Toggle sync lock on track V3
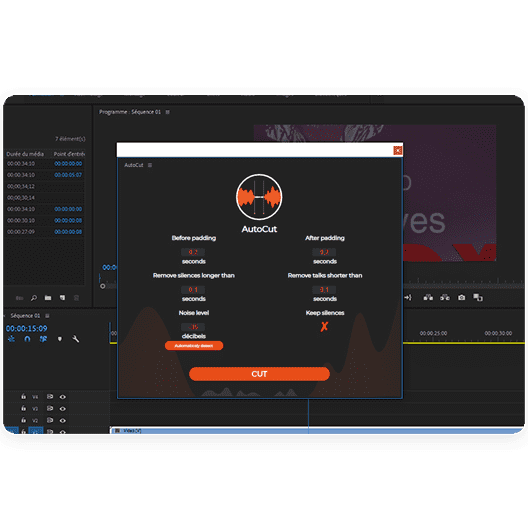 tap(50, 408)
